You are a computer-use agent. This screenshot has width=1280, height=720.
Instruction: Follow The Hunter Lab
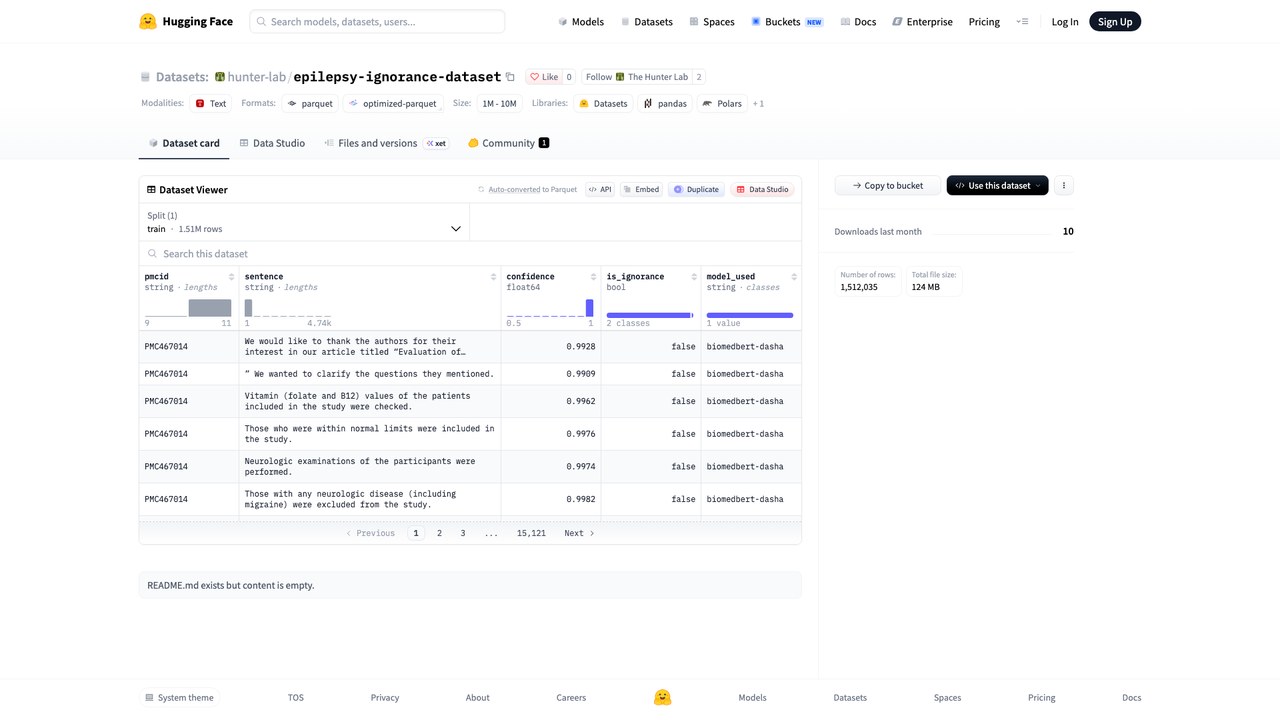pyautogui.click(x=636, y=77)
